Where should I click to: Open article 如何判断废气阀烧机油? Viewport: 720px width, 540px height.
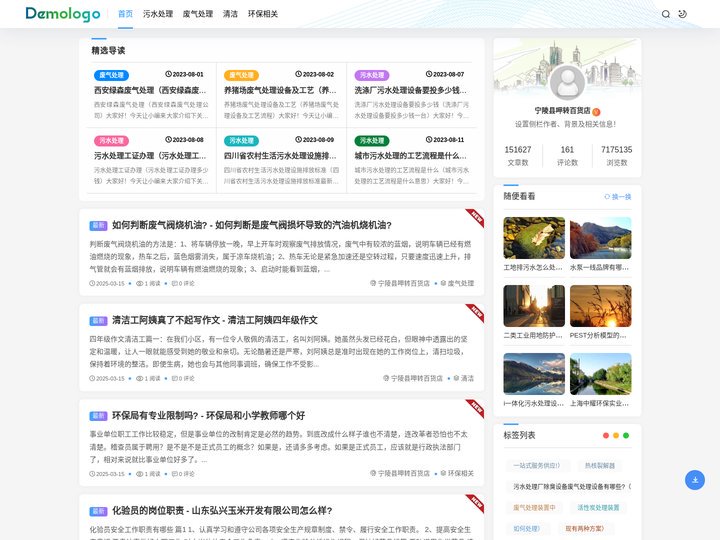pyautogui.click(x=252, y=225)
